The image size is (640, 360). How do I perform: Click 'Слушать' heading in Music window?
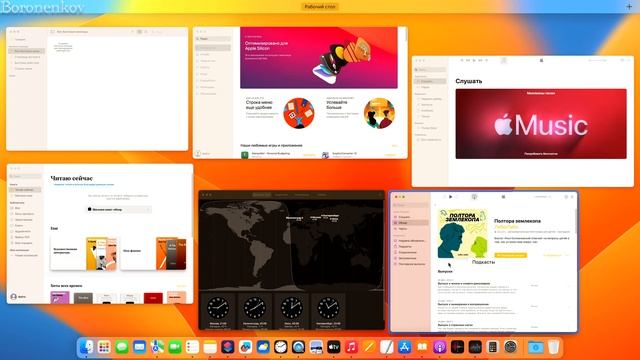tap(469, 81)
